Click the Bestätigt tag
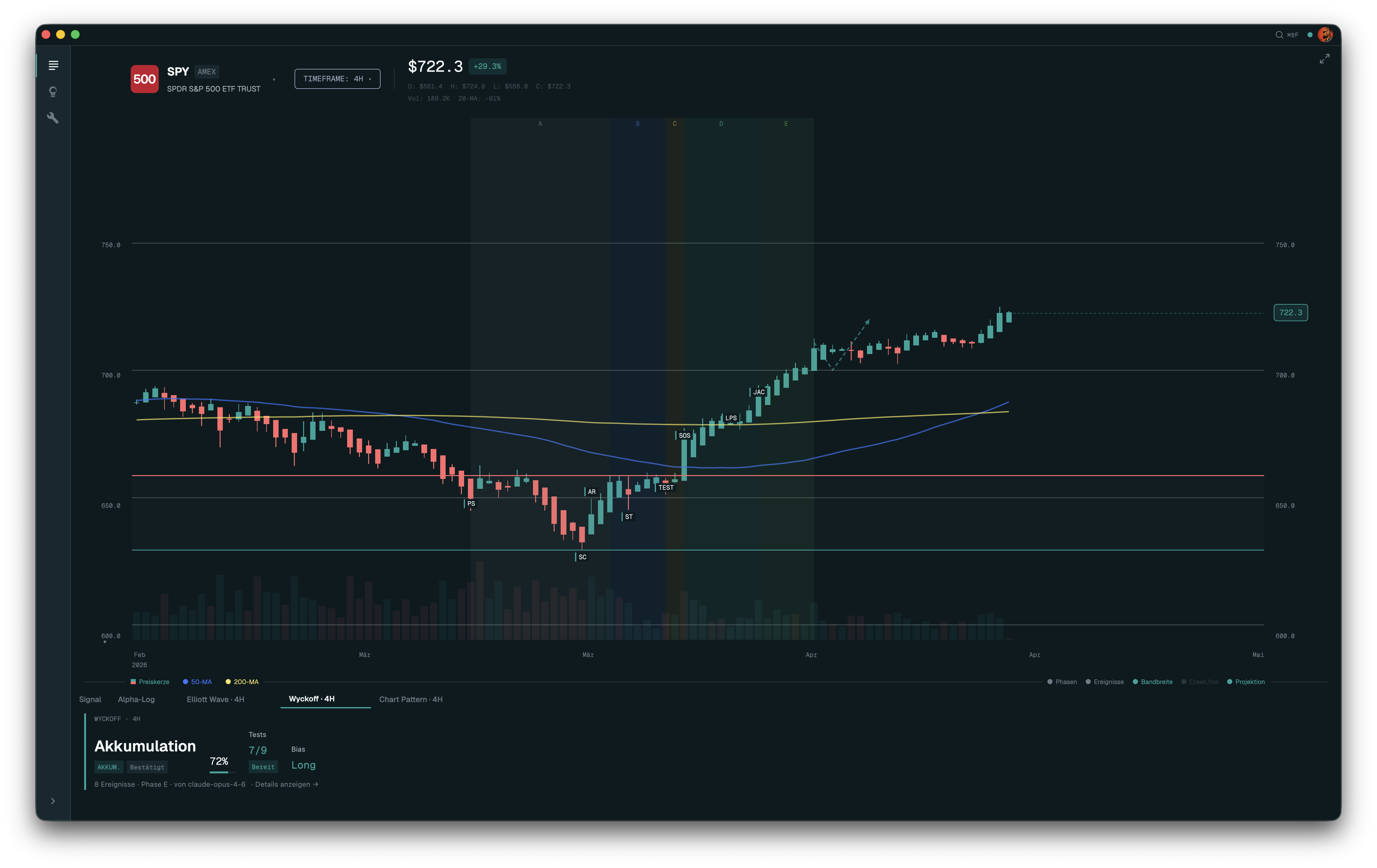This screenshot has height=868, width=1377. click(147, 767)
